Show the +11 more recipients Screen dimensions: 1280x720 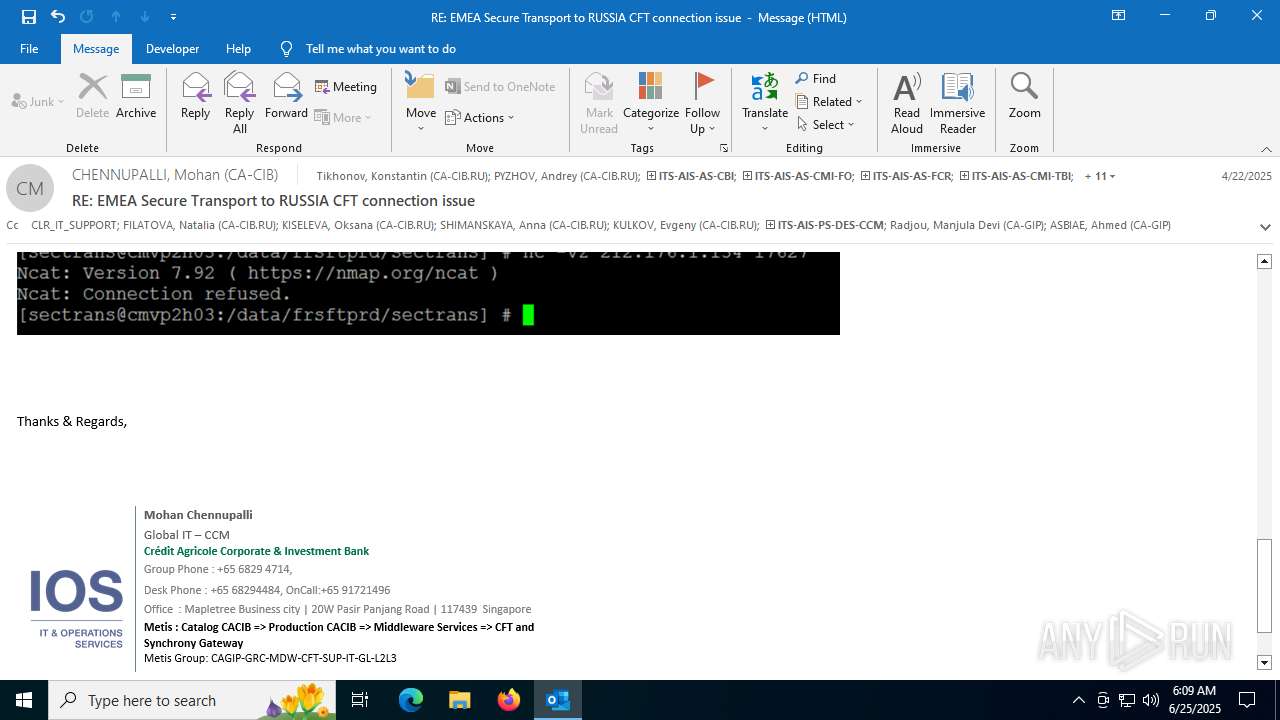(x=1100, y=176)
